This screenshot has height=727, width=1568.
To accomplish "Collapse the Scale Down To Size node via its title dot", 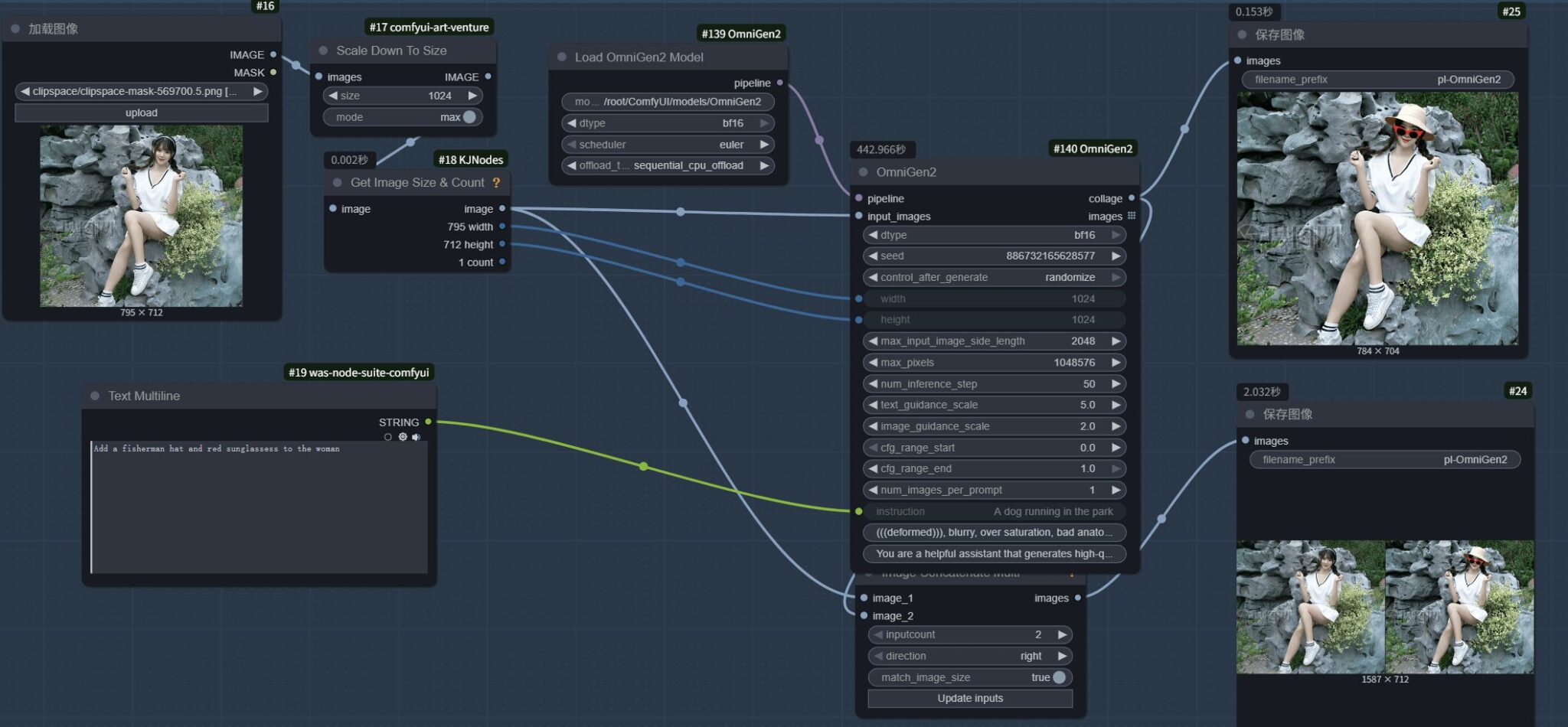I will coord(323,51).
